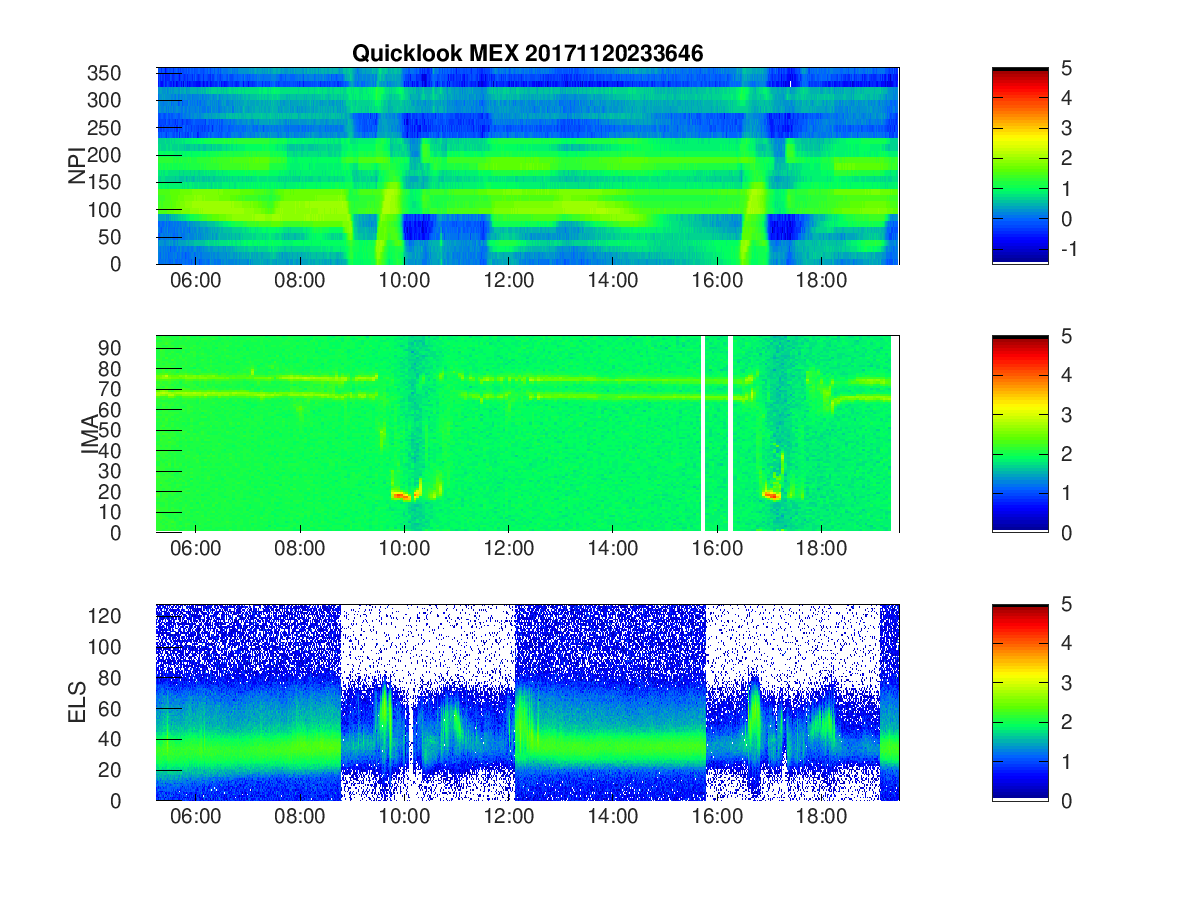
Task: Click the 14:00 tick under the NPI plot
Action: coord(613,281)
